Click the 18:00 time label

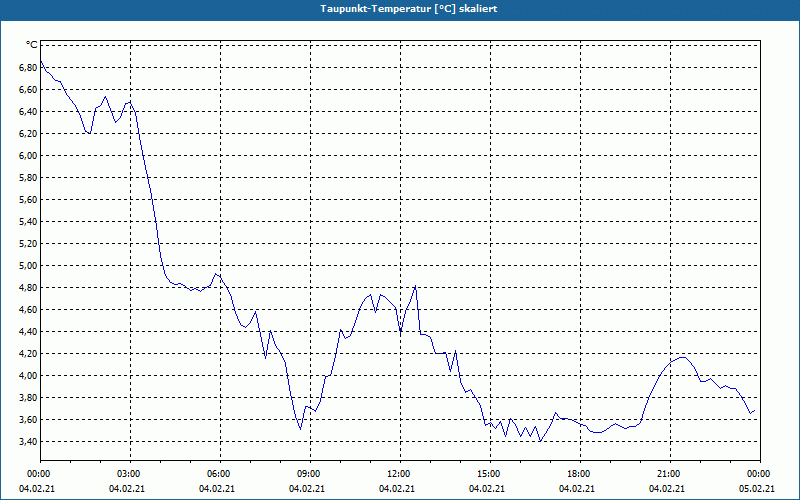coord(577,474)
